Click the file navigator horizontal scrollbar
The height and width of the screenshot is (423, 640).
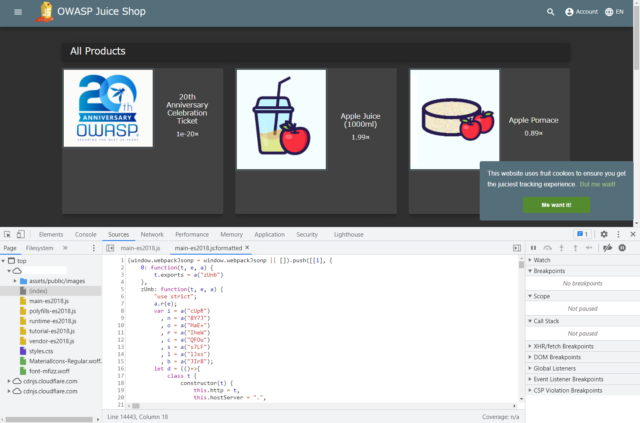pos(49,419)
